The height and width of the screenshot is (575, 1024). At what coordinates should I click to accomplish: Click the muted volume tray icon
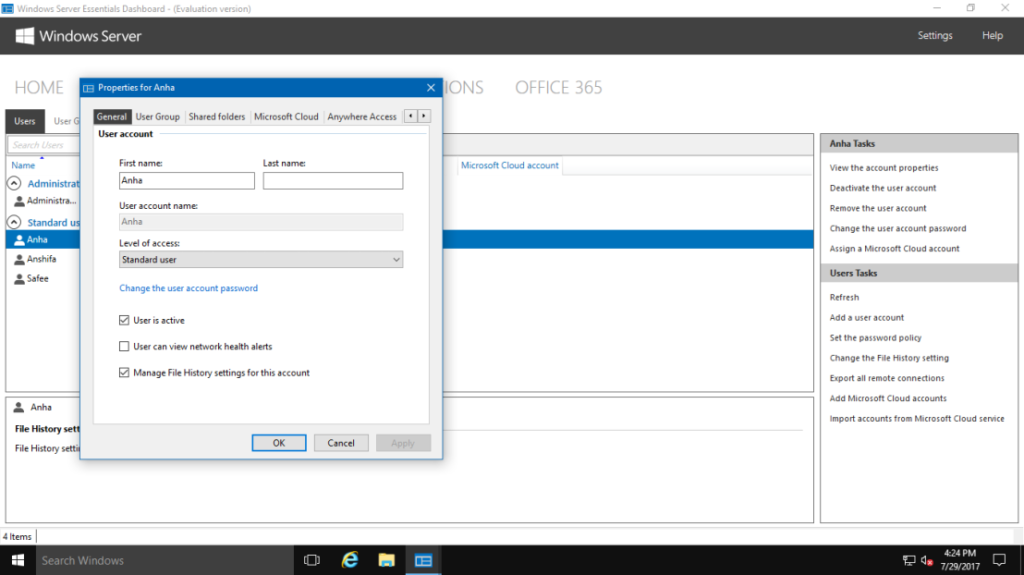927,560
